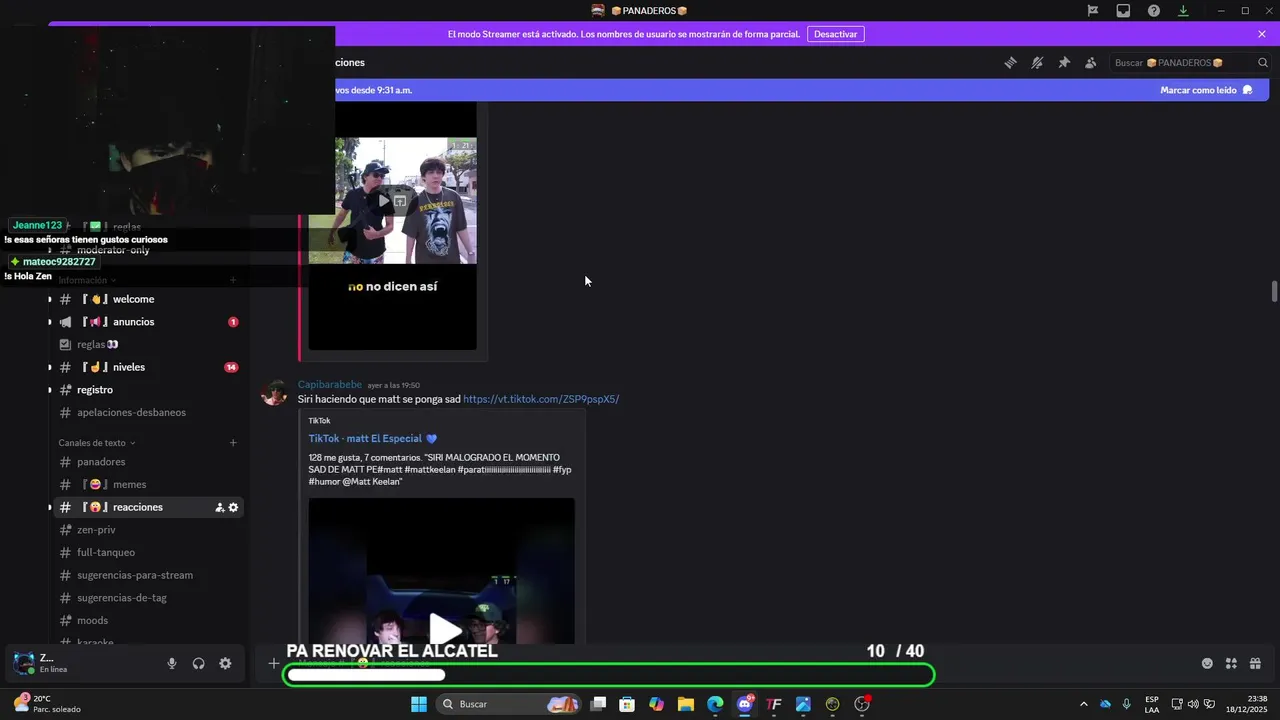Click Marcar como leído button
The width and height of the screenshot is (1280, 720).
pyautogui.click(x=1206, y=90)
